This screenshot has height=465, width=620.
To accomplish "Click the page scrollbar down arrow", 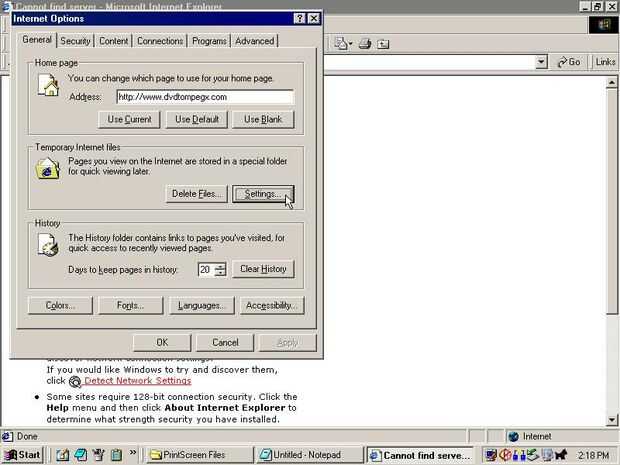I will coord(612,420).
